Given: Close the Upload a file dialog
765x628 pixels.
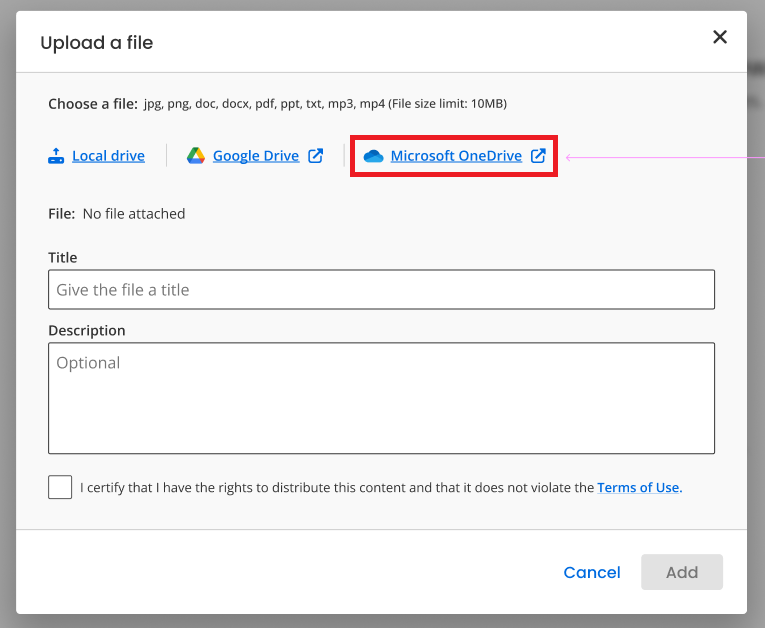Looking at the screenshot, I should pos(720,37).
